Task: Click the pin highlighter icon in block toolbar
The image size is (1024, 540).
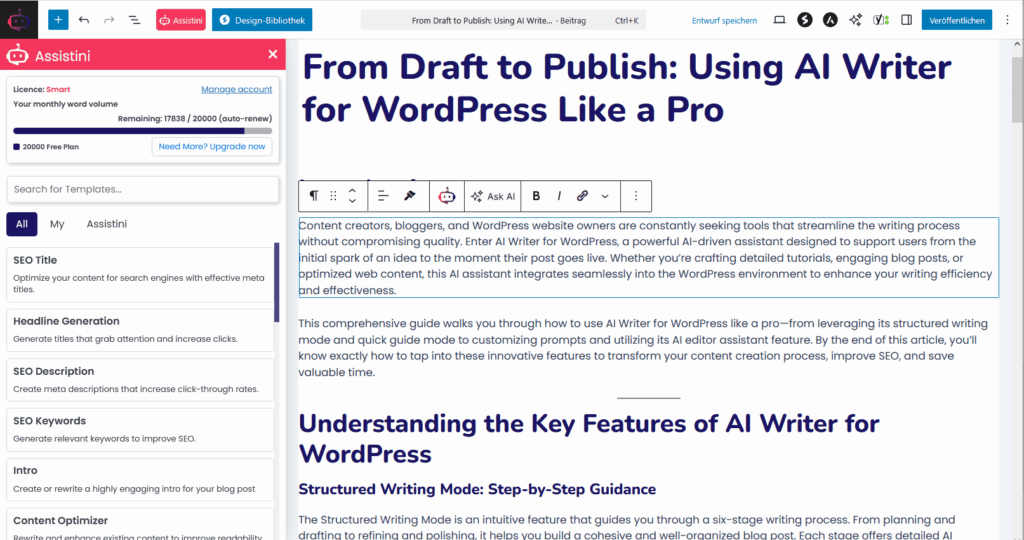Action: 409,196
